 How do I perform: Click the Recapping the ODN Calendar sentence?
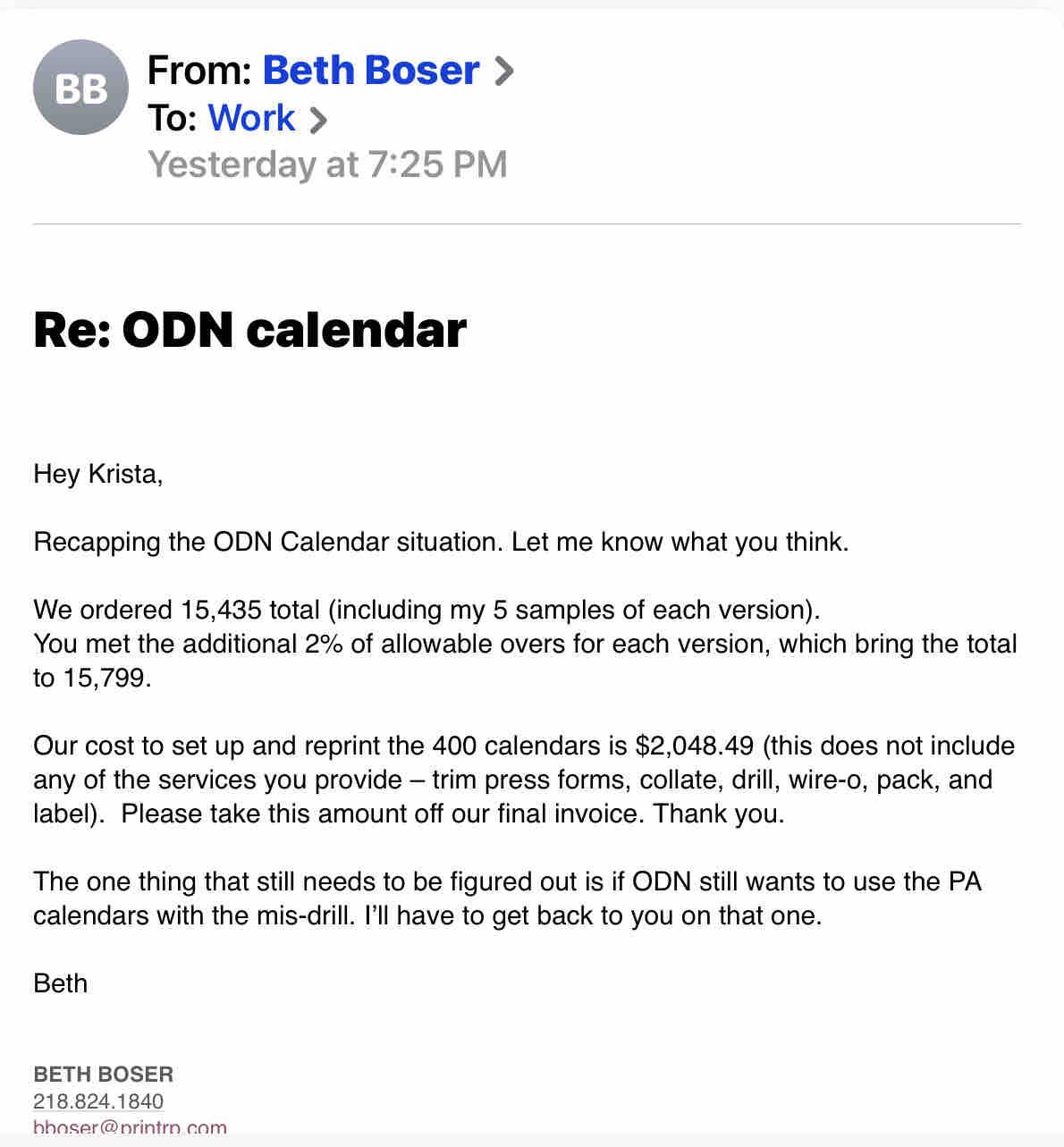click(441, 542)
